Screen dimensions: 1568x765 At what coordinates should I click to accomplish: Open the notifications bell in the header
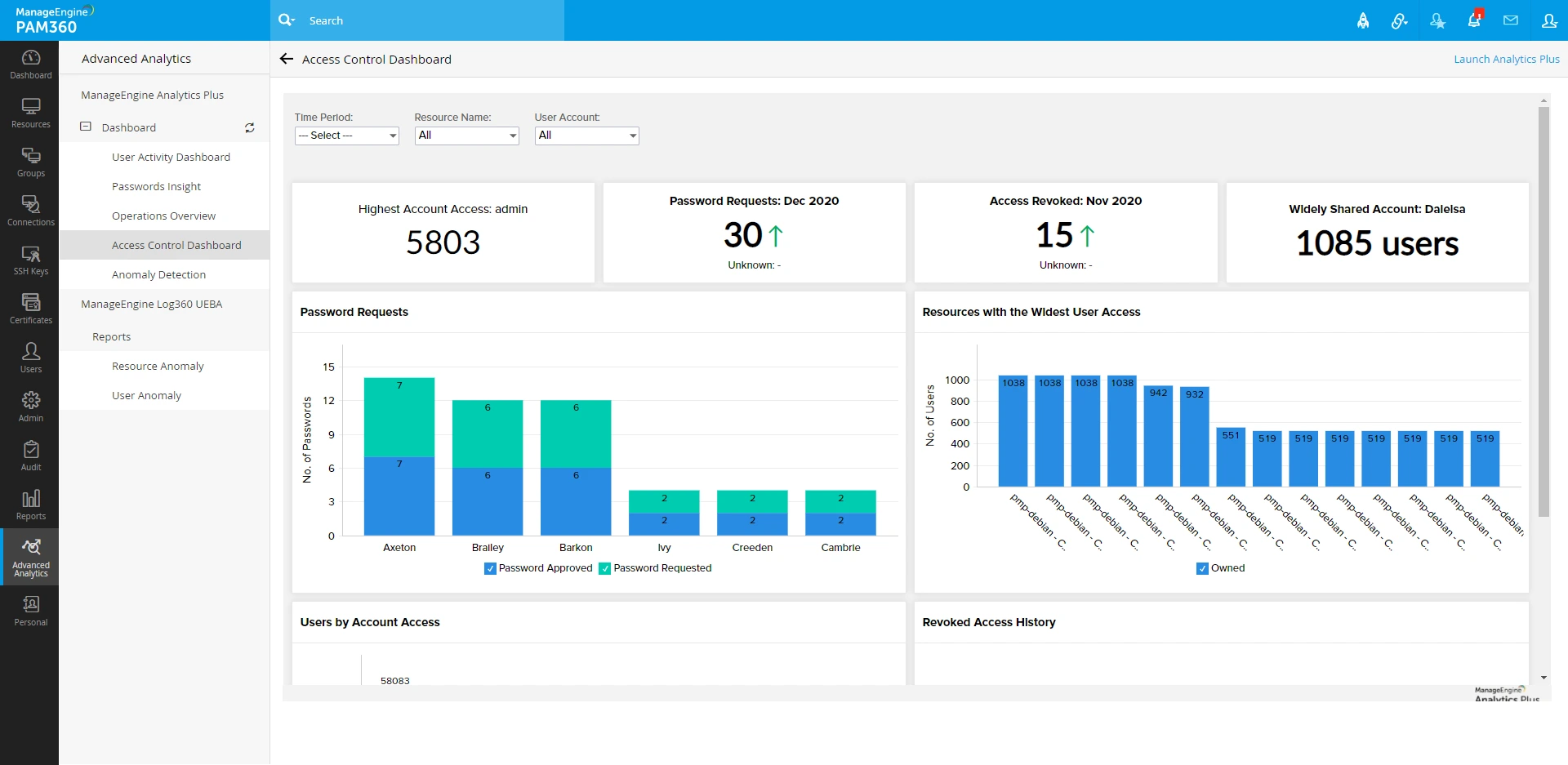click(1474, 20)
